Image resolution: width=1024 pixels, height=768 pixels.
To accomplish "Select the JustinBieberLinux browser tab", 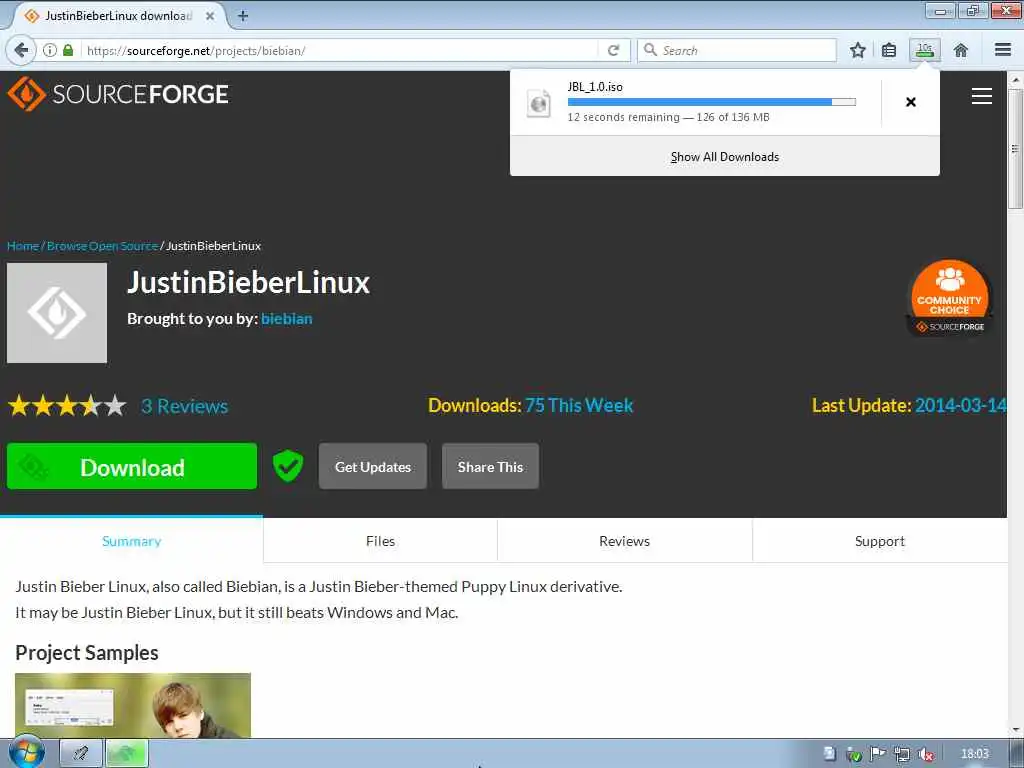I will [x=118, y=16].
